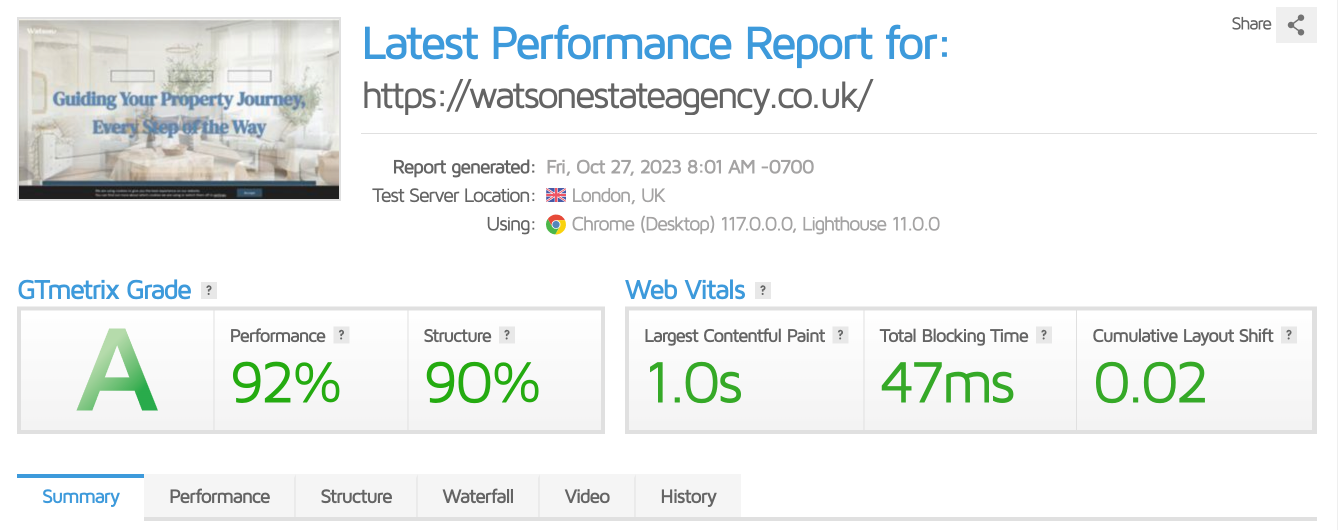Click help icon beside Structure score
The image size is (1338, 530).
pyautogui.click(x=507, y=336)
